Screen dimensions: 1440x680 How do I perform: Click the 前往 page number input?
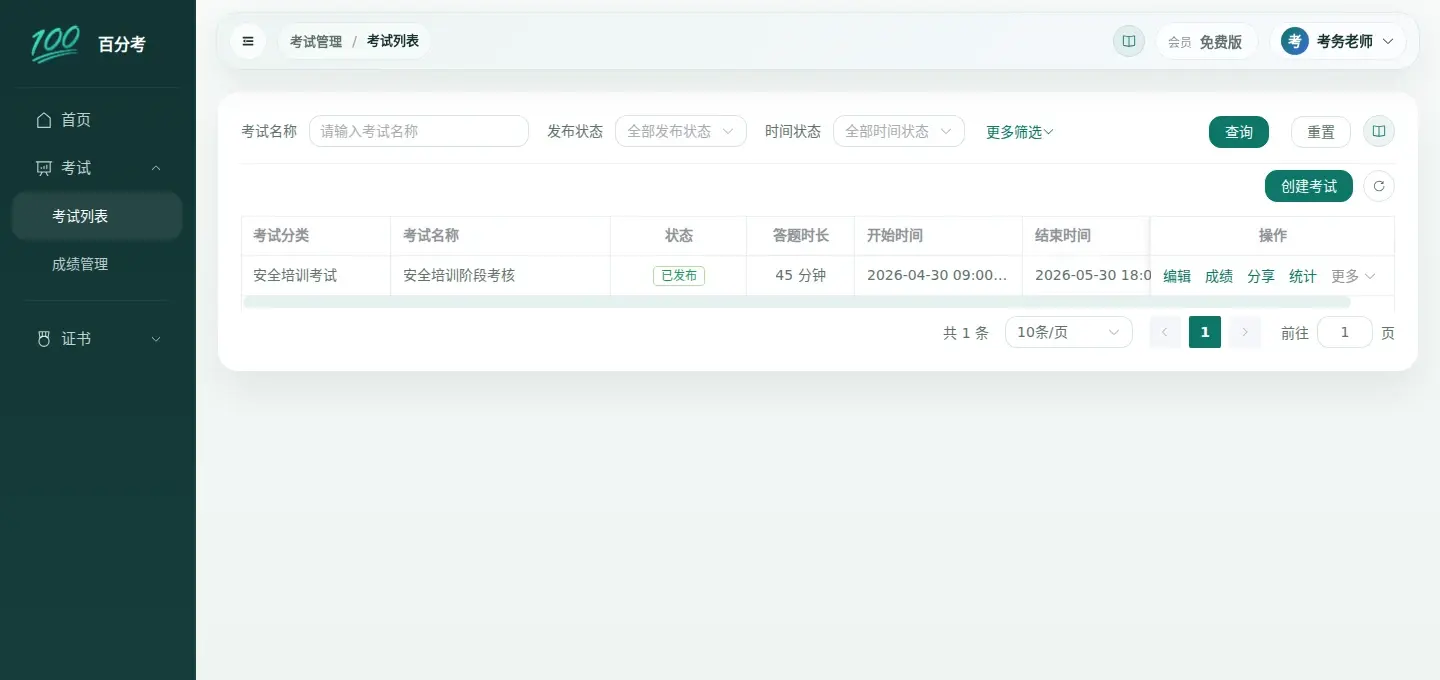[x=1345, y=332]
